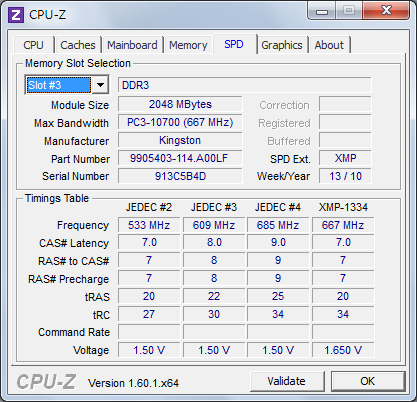Click the tRAS value 25
417x402 pixels.
click(278, 296)
